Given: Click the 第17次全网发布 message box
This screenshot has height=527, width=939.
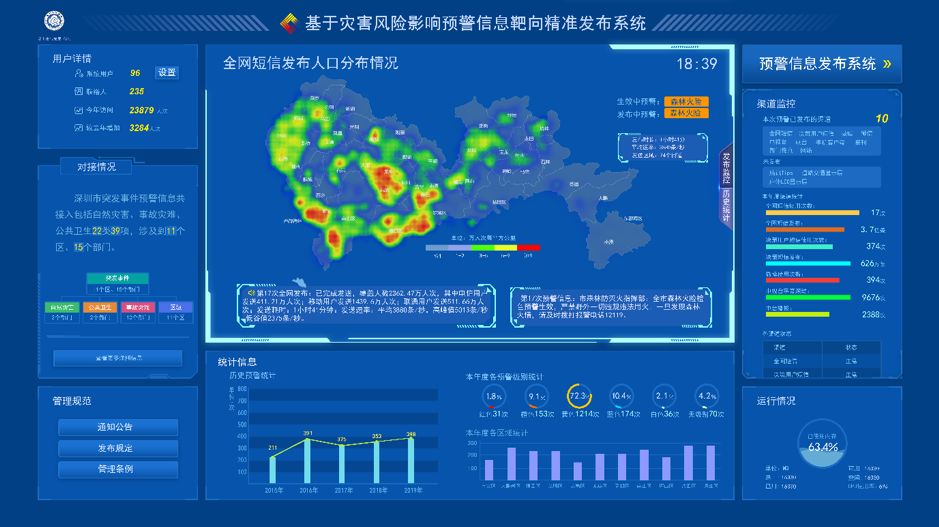Looking at the screenshot, I should [366, 305].
